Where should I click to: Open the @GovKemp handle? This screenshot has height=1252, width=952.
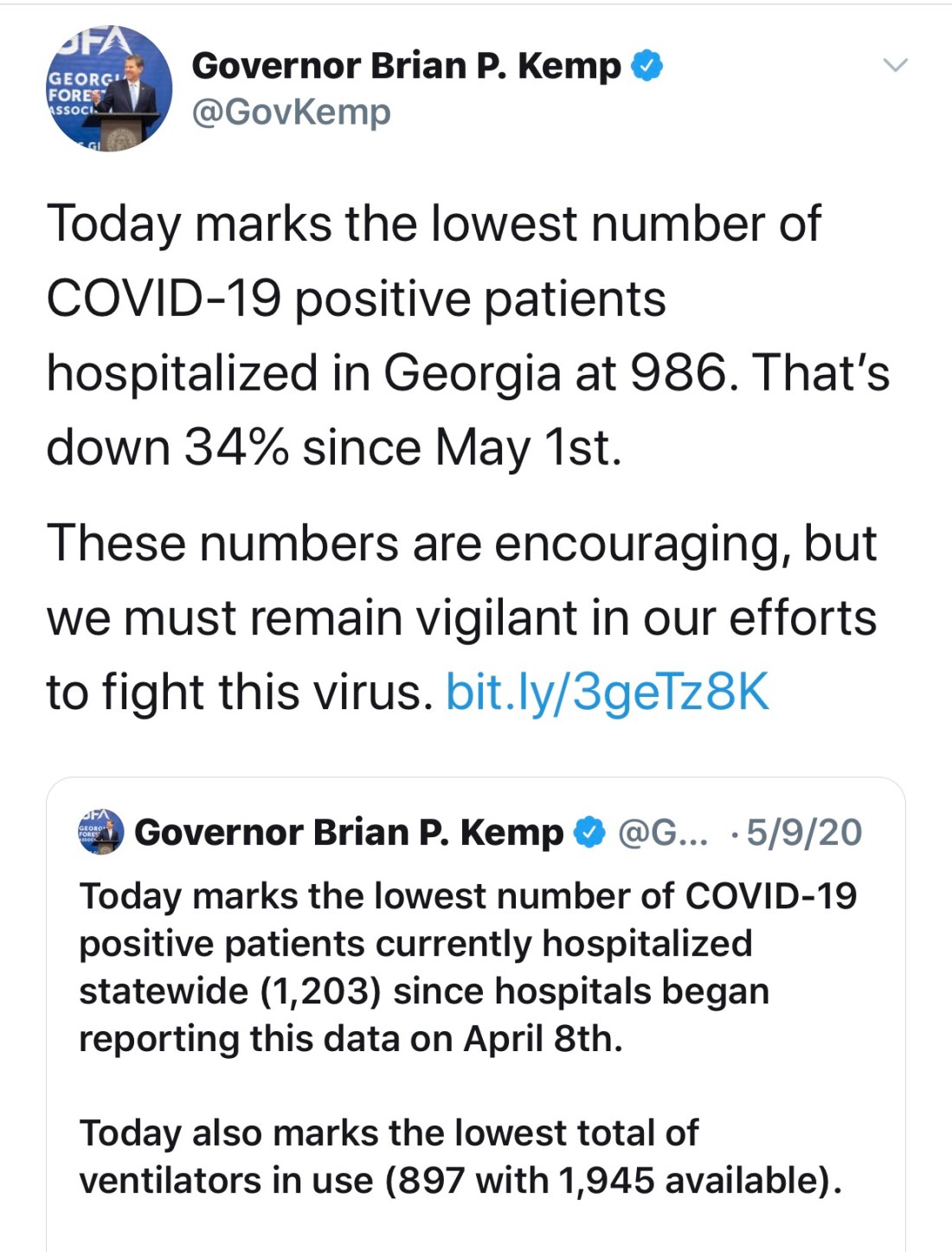pos(291,112)
